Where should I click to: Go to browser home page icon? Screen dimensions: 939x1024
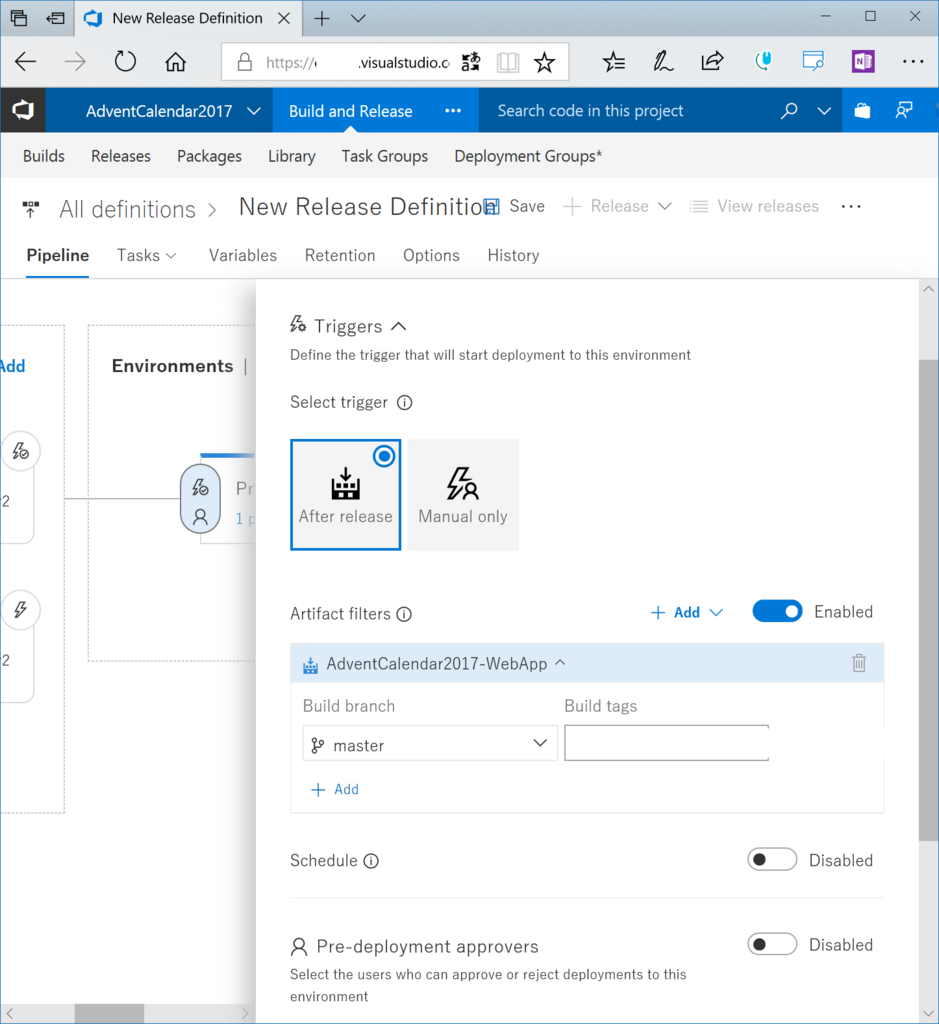175,62
